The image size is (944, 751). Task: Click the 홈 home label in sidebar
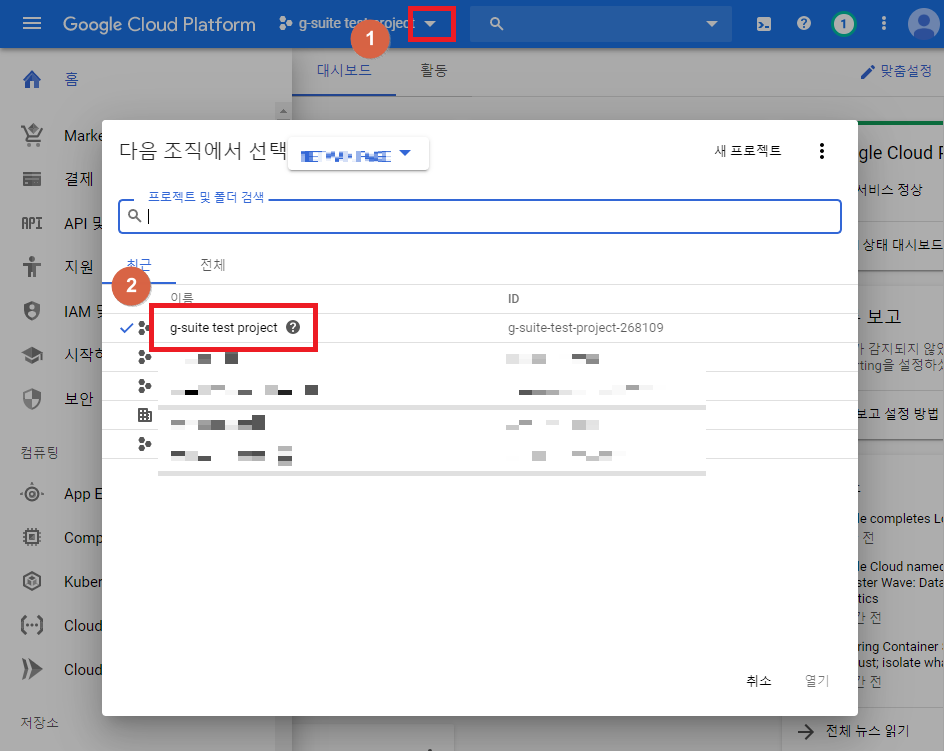(x=72, y=79)
